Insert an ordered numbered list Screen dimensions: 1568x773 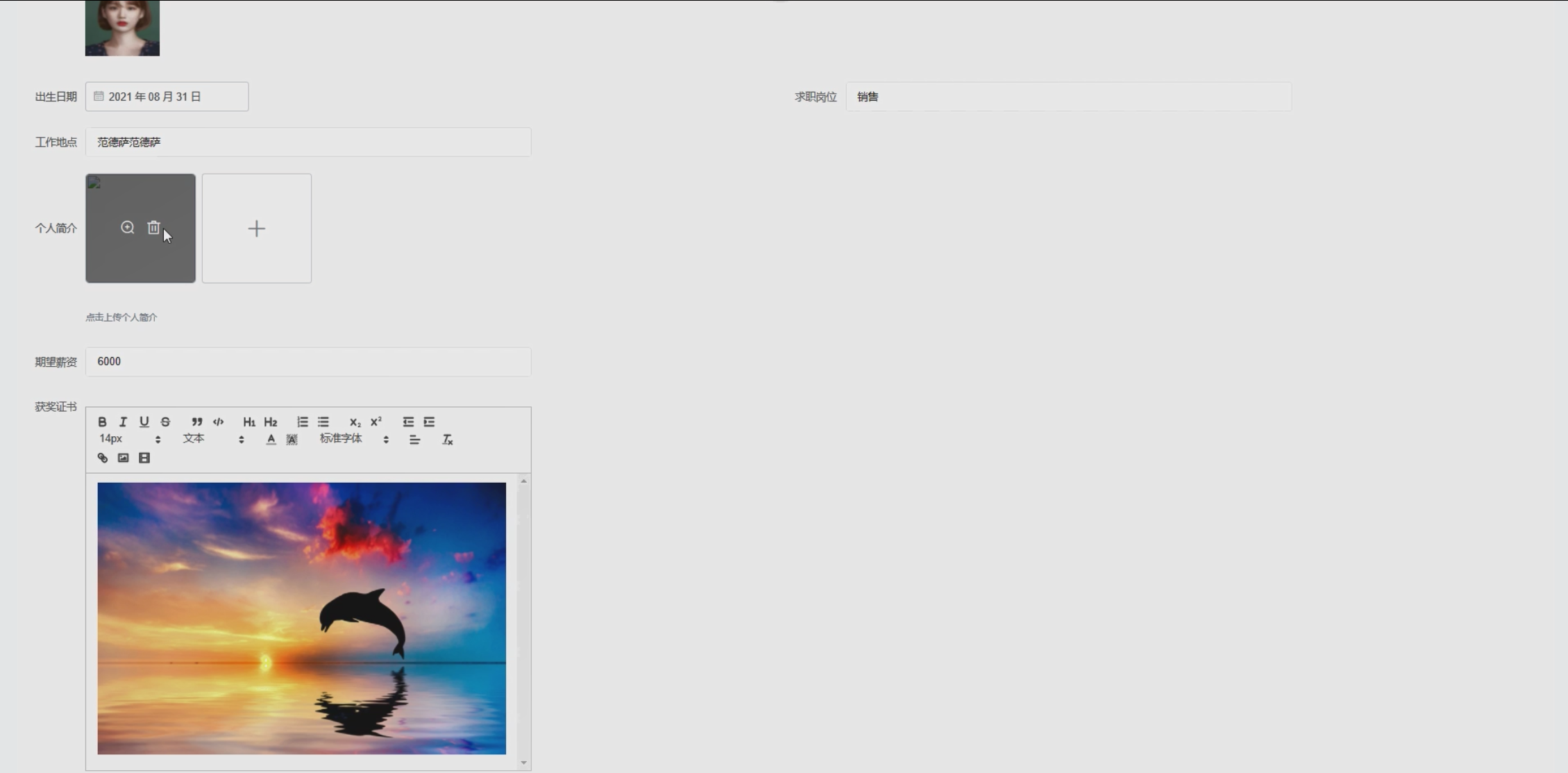(x=303, y=422)
